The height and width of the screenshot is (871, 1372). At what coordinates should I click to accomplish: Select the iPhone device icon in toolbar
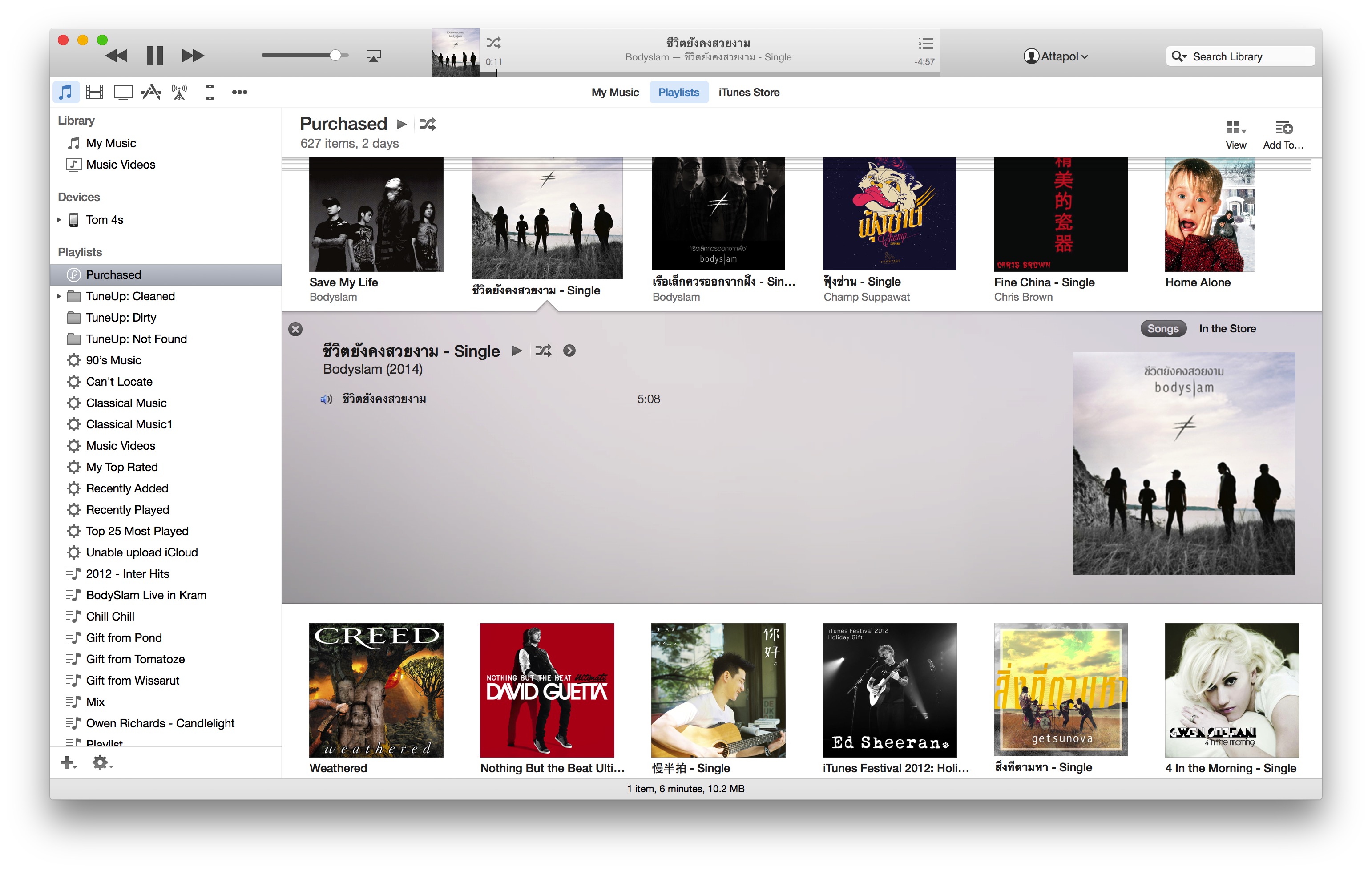click(210, 92)
